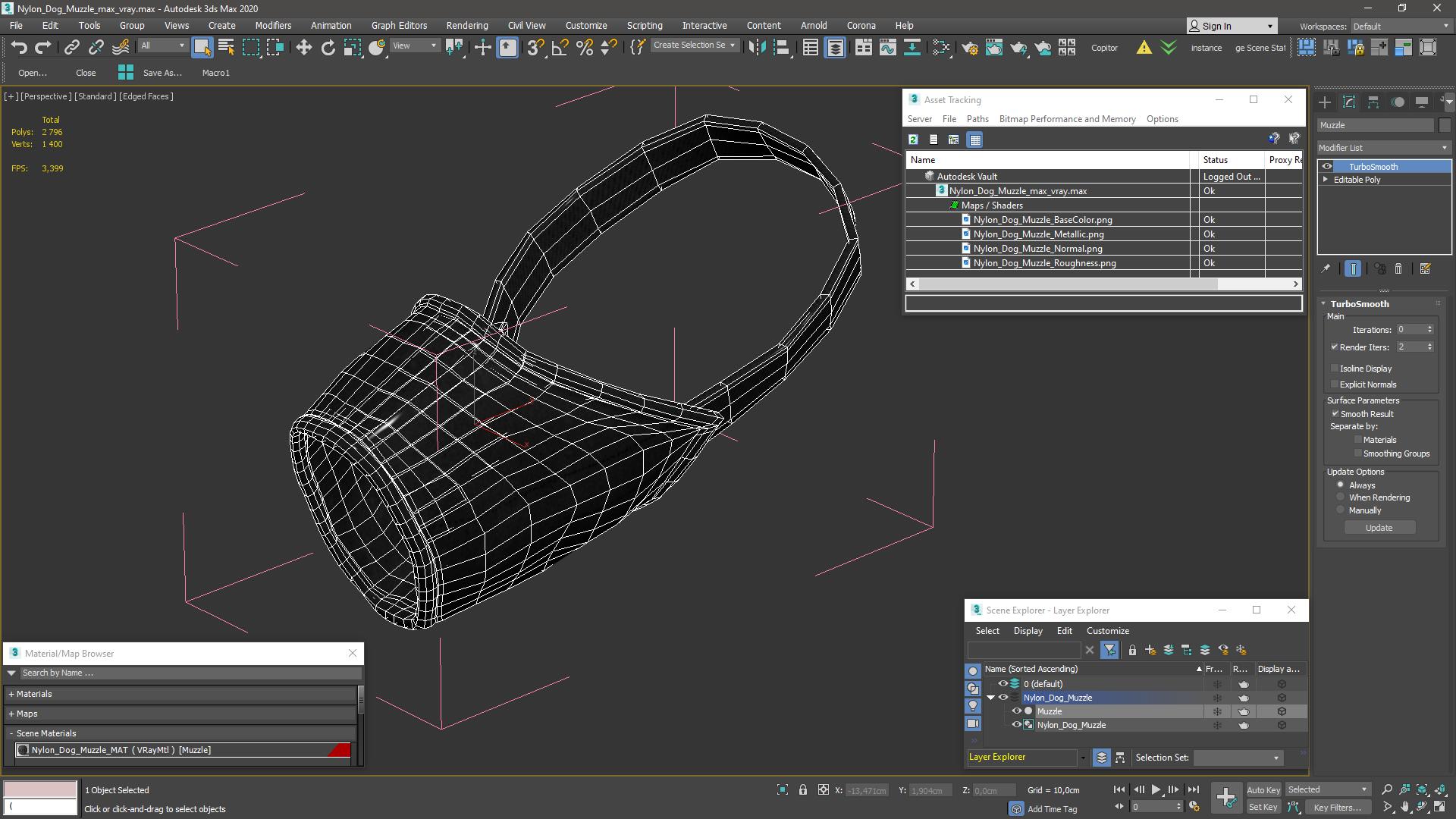Click the Mirror tool icon

[x=757, y=47]
